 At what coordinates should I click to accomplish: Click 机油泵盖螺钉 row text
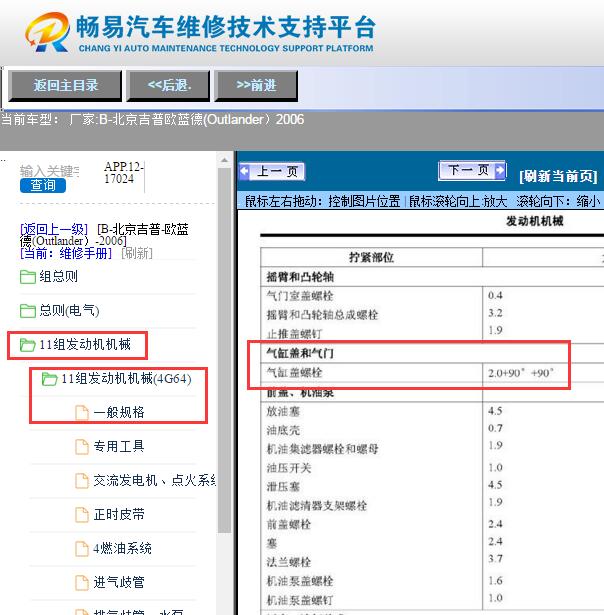click(300, 600)
